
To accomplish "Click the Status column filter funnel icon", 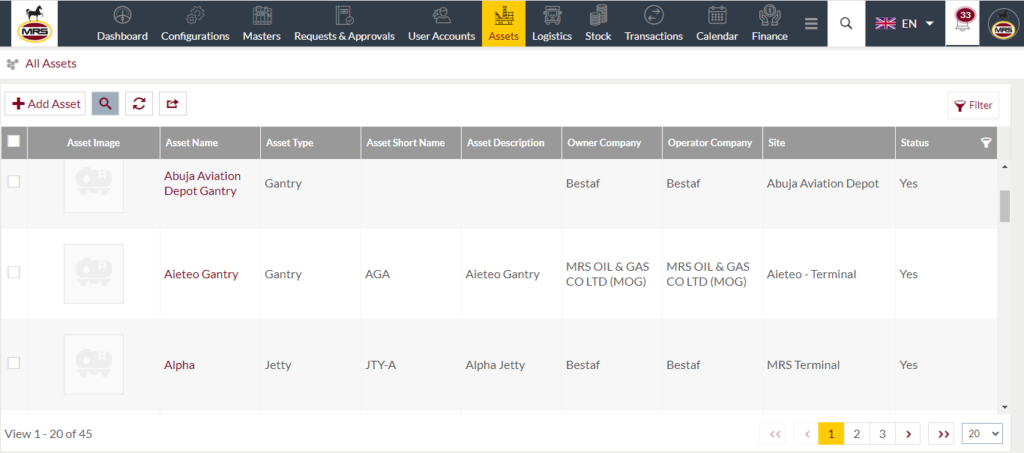I will 986,143.
